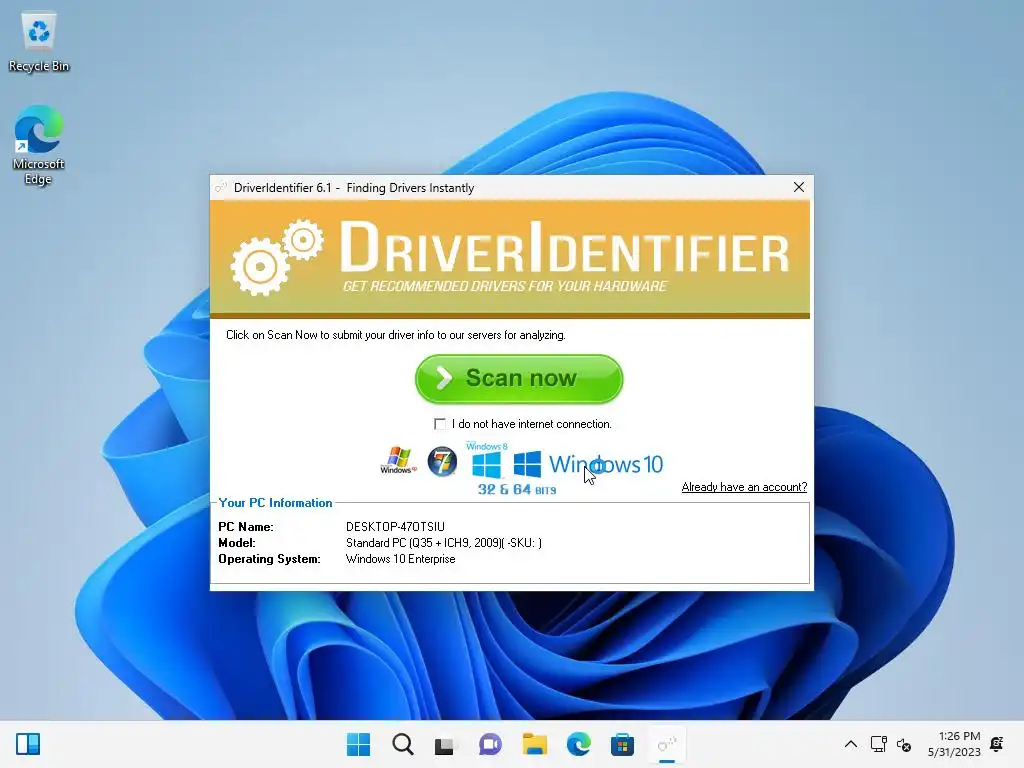This screenshot has height=768, width=1024.
Task: Open the Widgets panel on the taskbar
Action: (x=28, y=744)
